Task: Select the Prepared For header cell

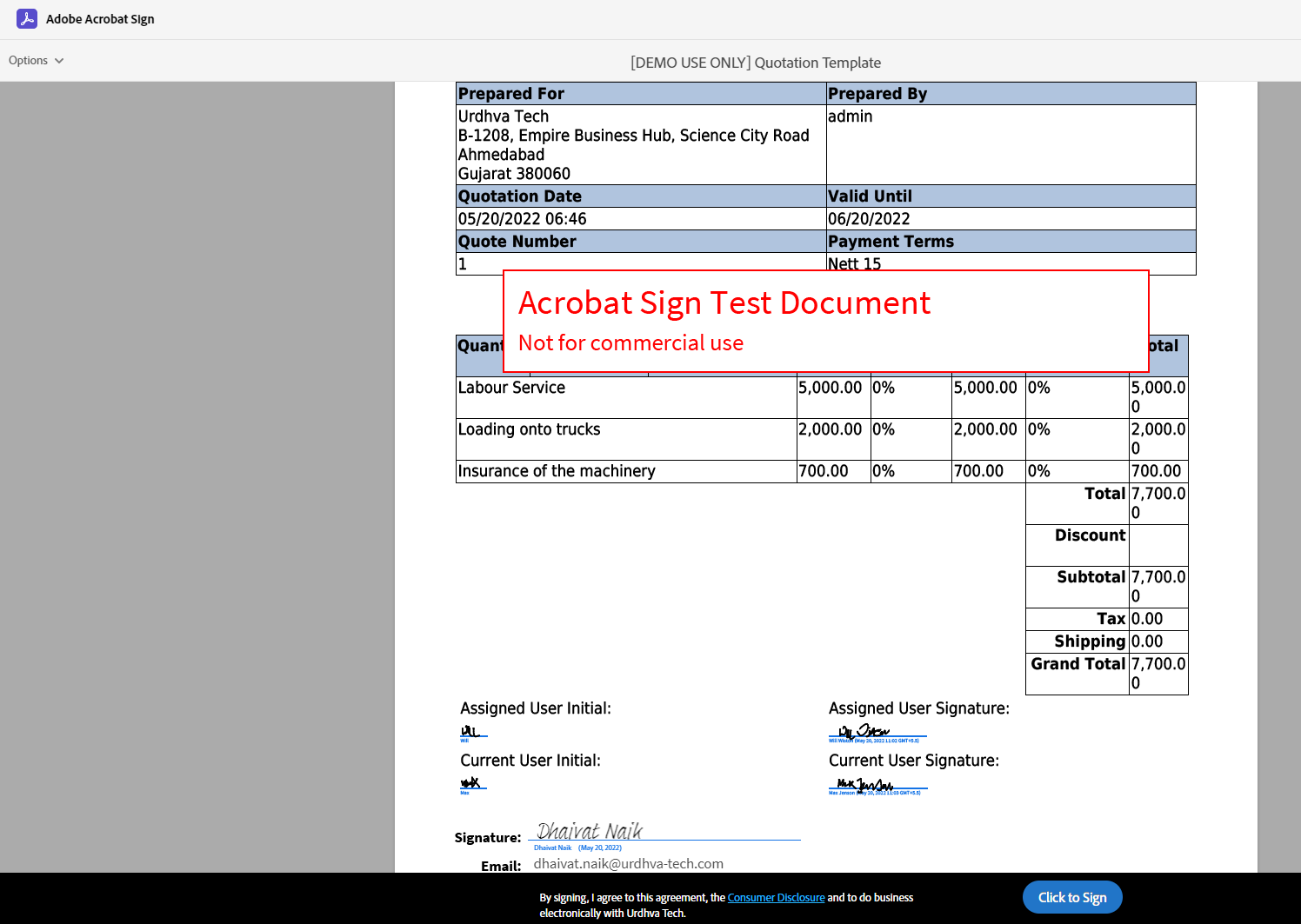Action: [x=641, y=94]
